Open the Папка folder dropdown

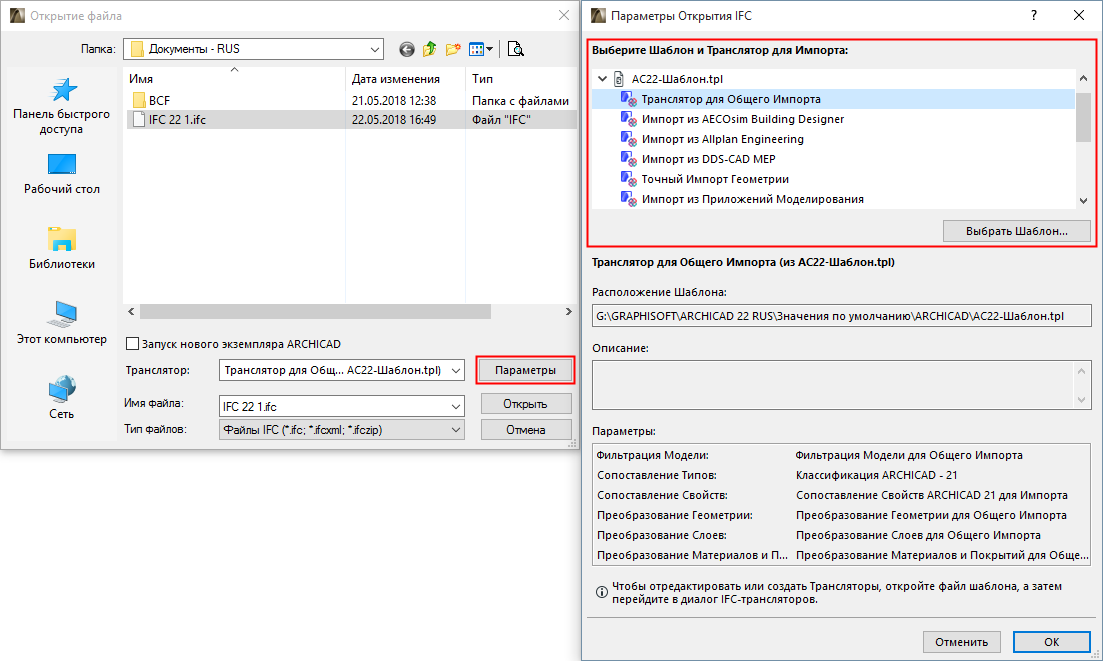(375, 49)
